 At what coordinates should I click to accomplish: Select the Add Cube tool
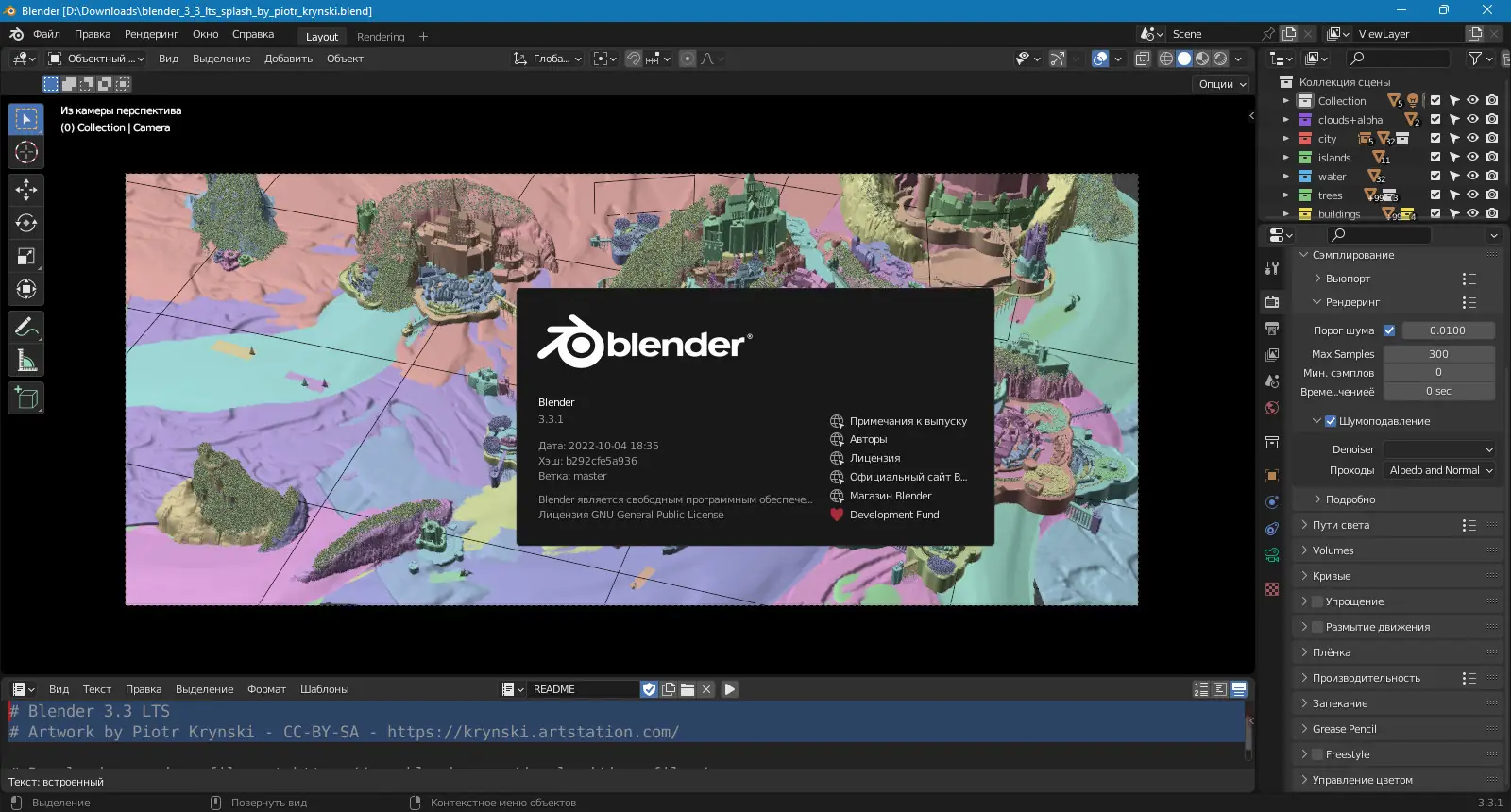coord(26,398)
